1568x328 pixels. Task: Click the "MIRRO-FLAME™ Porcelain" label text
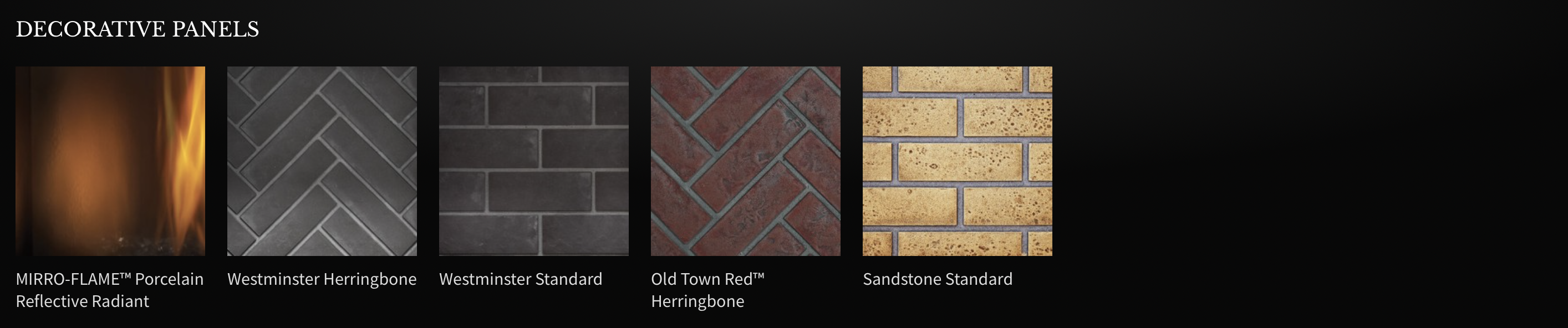click(110, 279)
